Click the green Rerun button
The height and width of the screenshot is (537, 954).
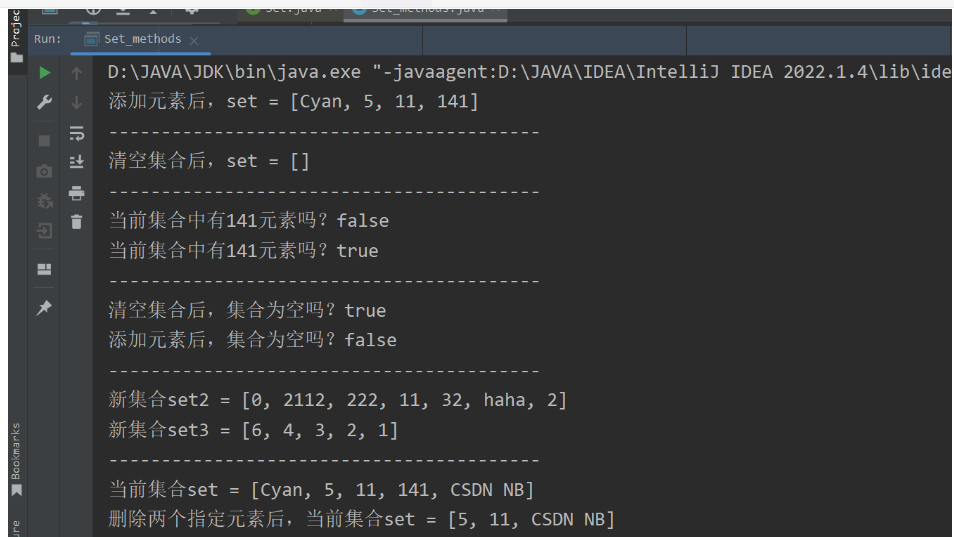44,73
